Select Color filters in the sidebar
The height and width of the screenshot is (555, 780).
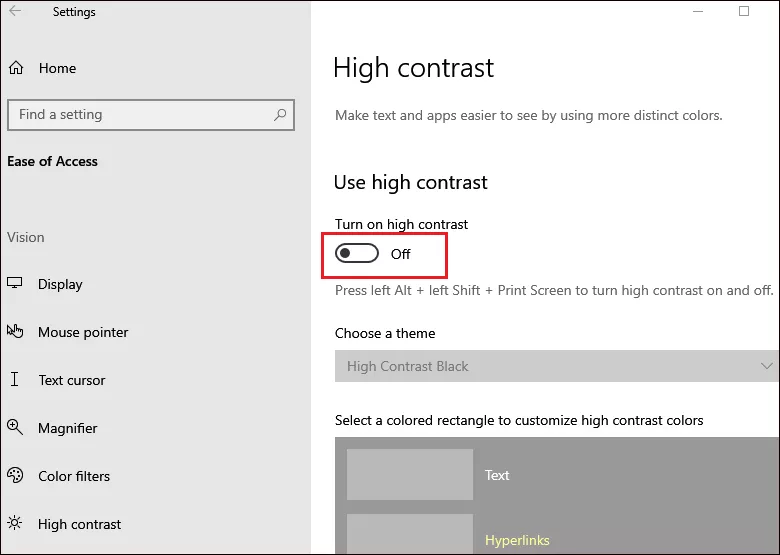(x=74, y=476)
